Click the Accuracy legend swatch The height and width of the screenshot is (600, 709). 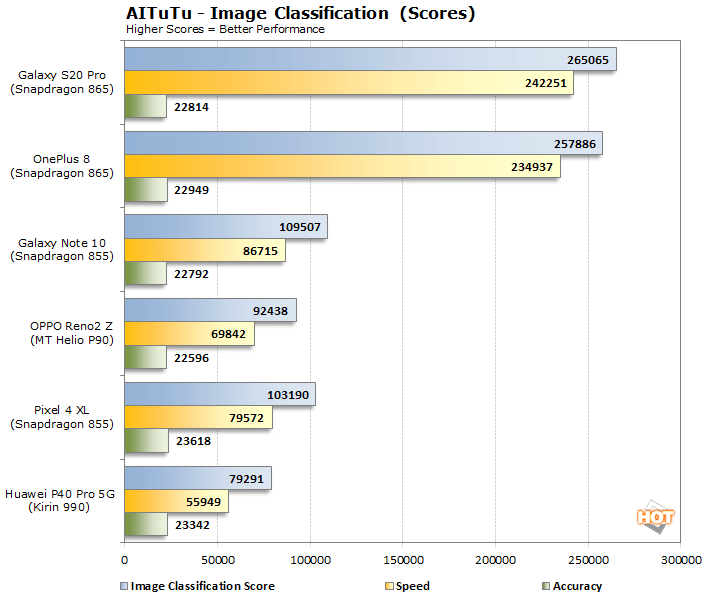coord(546,586)
